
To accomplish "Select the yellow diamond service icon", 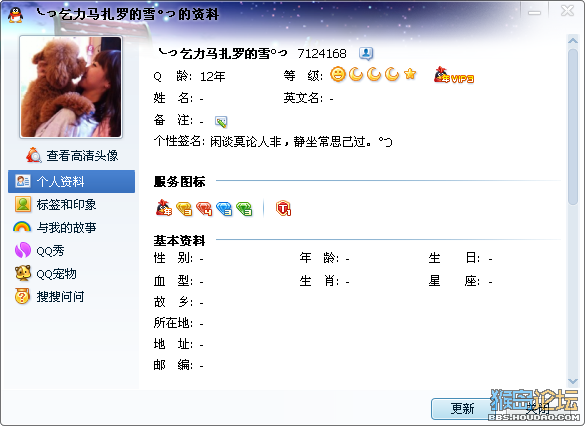I will (x=184, y=209).
